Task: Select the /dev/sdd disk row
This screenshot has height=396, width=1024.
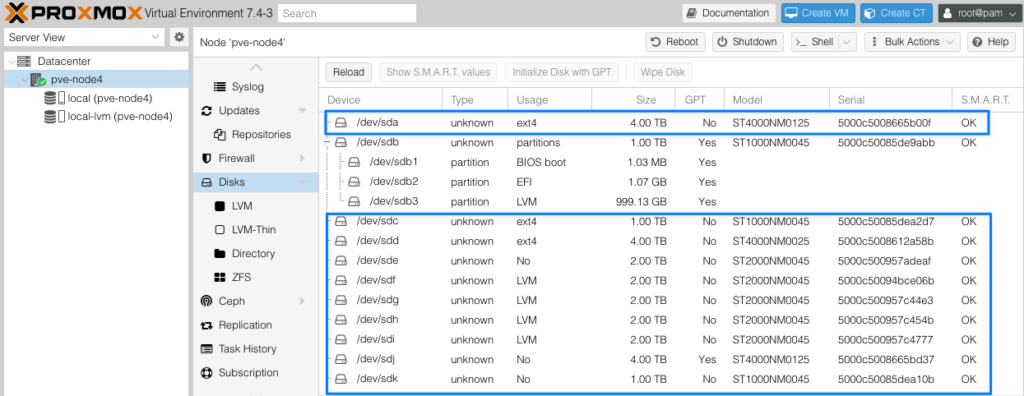Action: pos(671,241)
